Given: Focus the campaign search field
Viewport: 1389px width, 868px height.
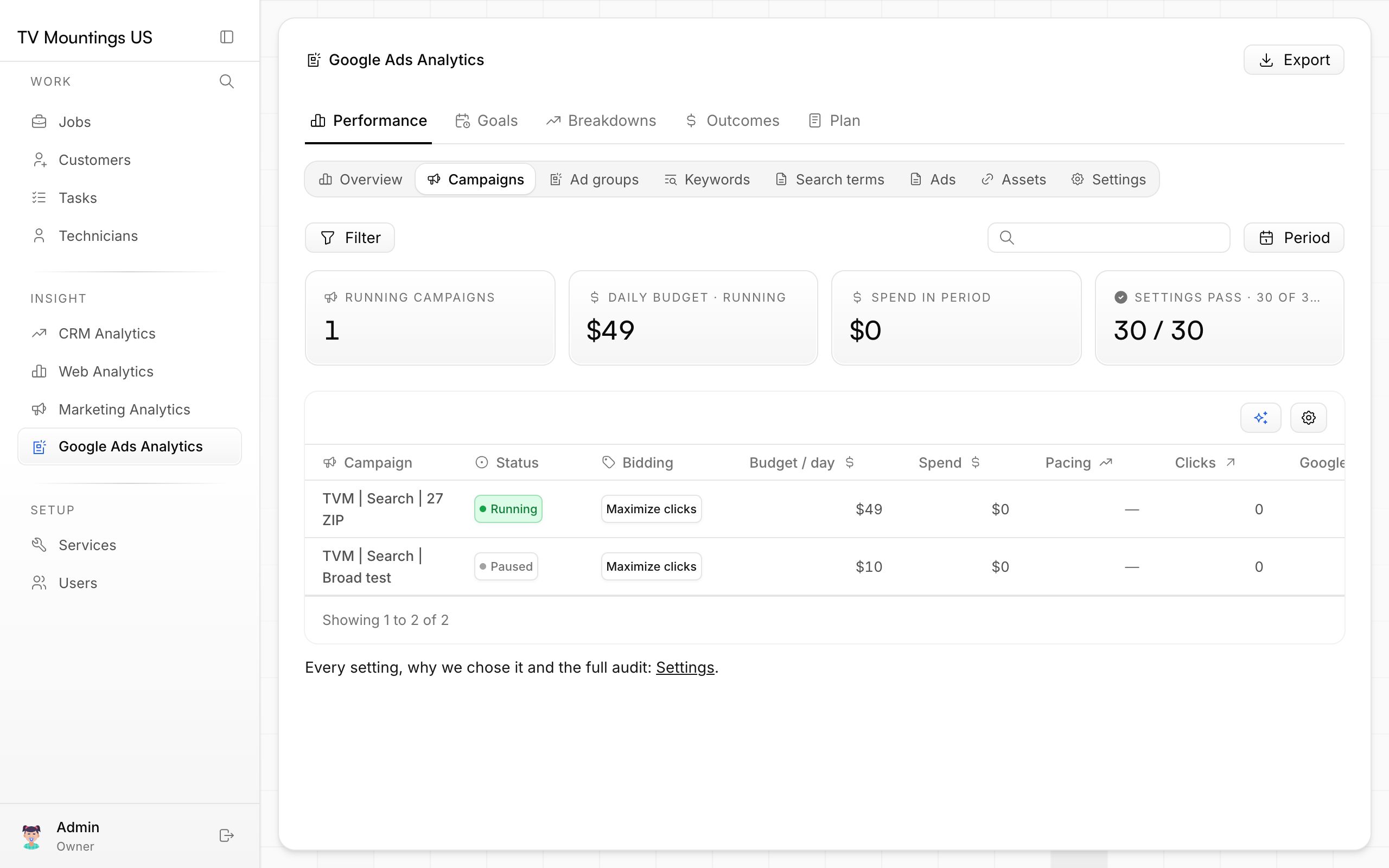Looking at the screenshot, I should [1108, 238].
